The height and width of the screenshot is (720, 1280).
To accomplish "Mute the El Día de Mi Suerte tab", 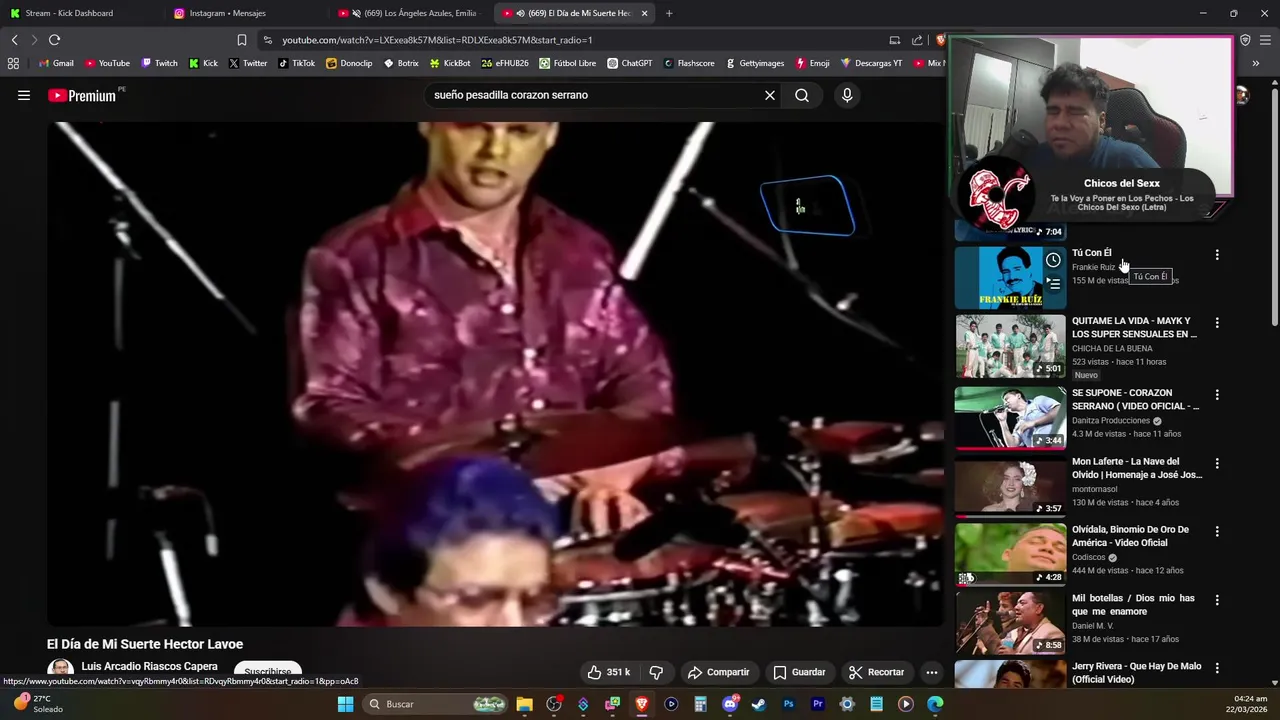I will (x=520, y=13).
